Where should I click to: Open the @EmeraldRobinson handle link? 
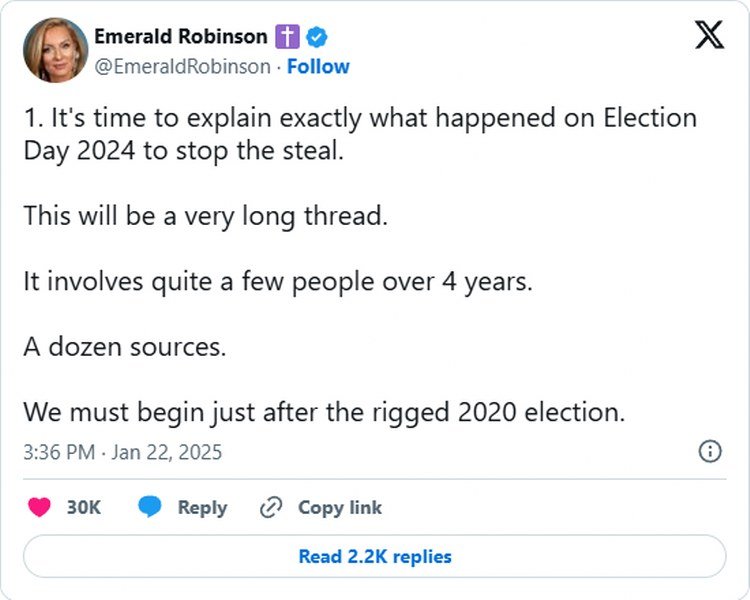[182, 66]
